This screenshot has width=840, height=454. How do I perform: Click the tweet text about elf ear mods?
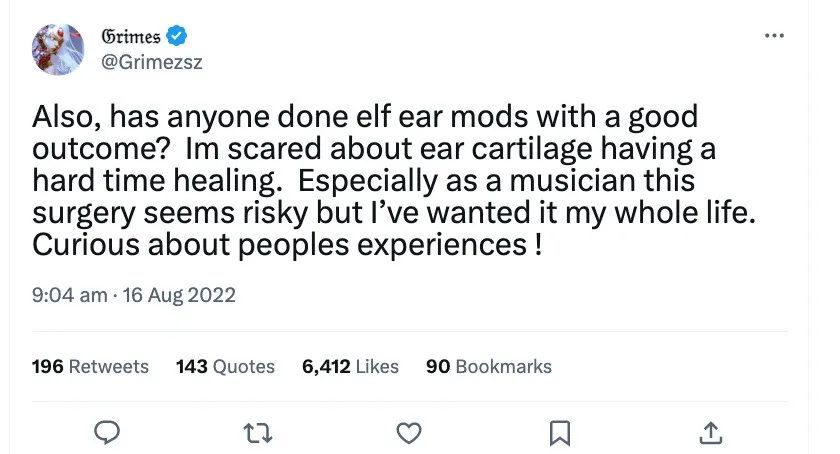[x=394, y=180]
